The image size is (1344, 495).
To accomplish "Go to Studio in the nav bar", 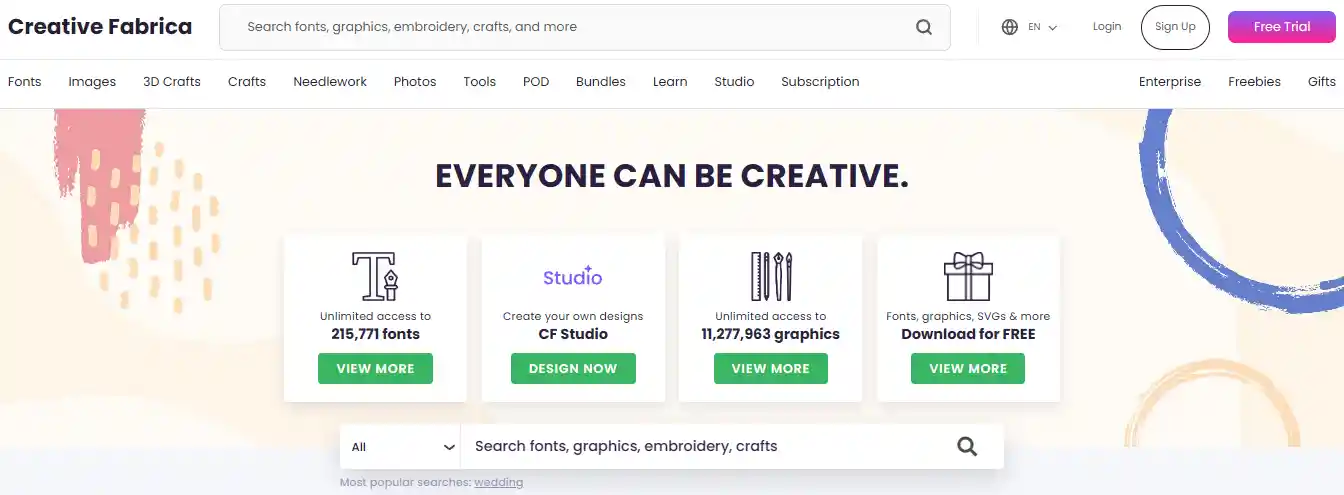I will coord(734,82).
